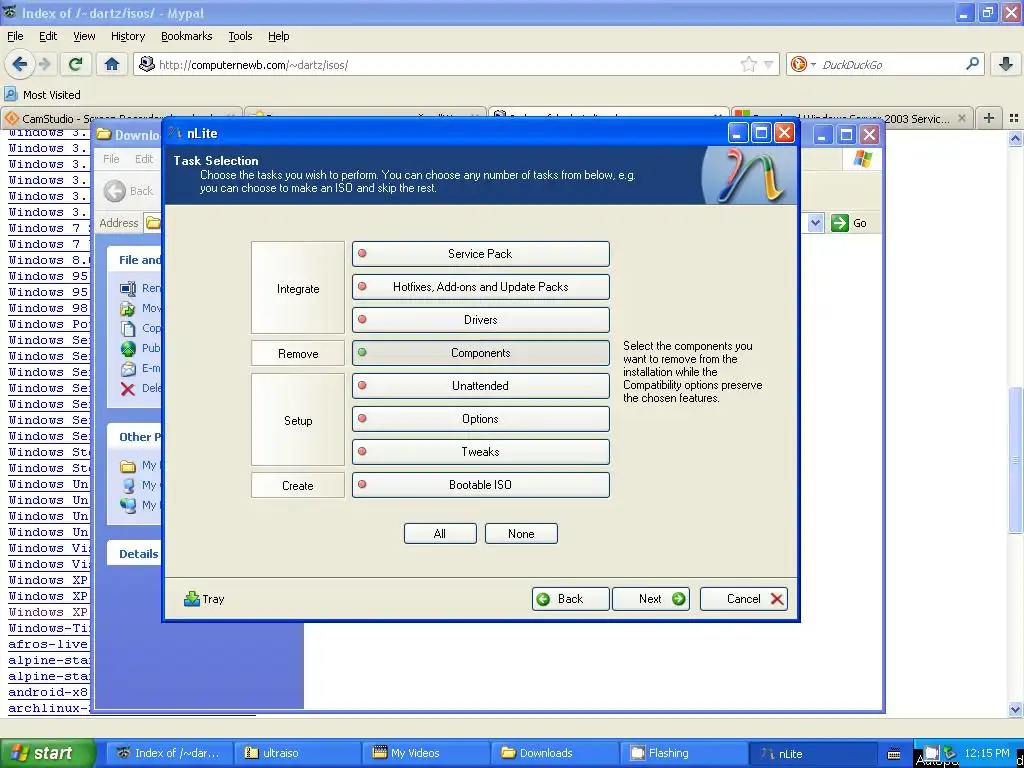The image size is (1024, 768).
Task: Deselect the Components task button
Action: (x=481, y=353)
